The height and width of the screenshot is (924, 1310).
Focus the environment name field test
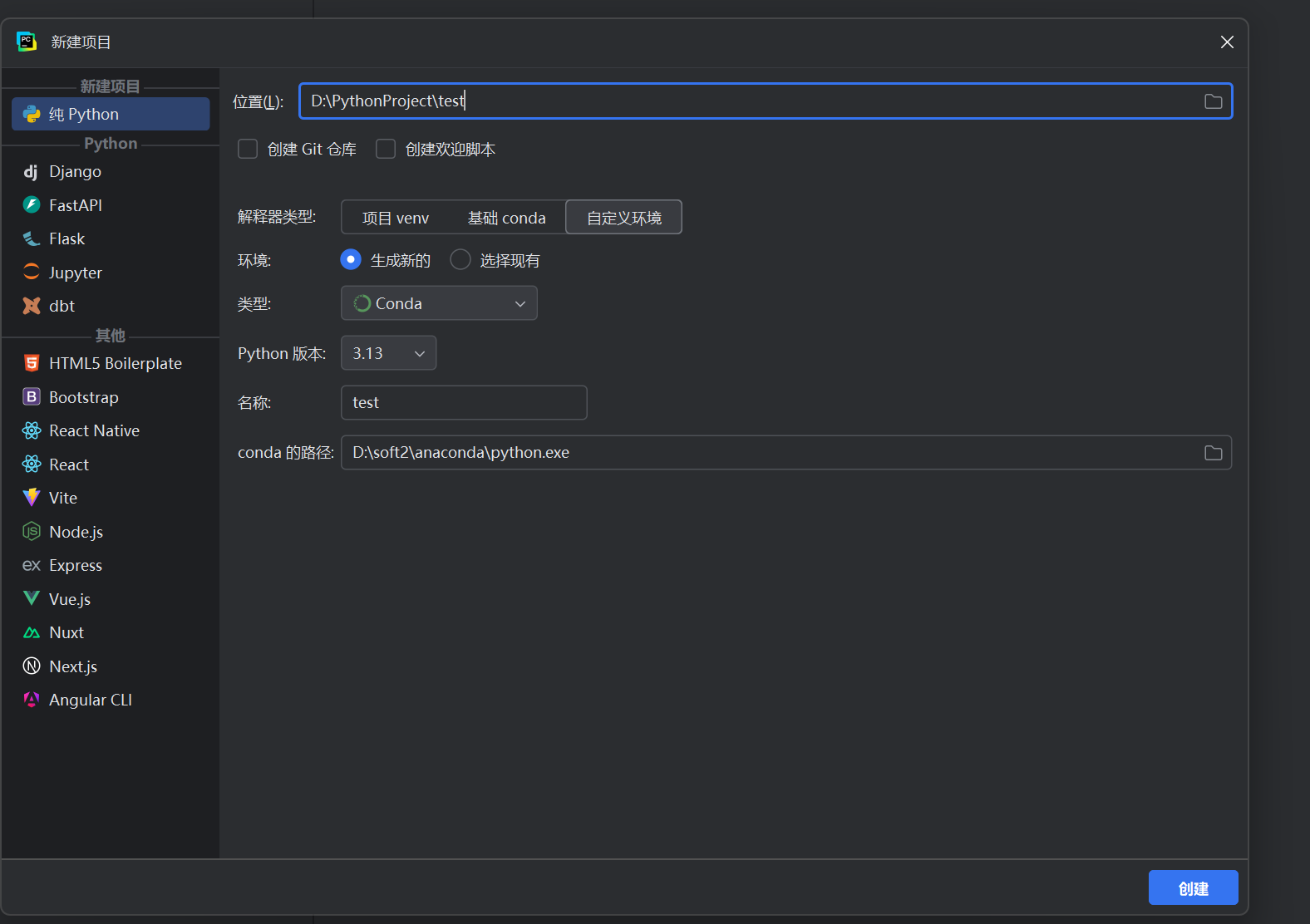pyautogui.click(x=464, y=403)
